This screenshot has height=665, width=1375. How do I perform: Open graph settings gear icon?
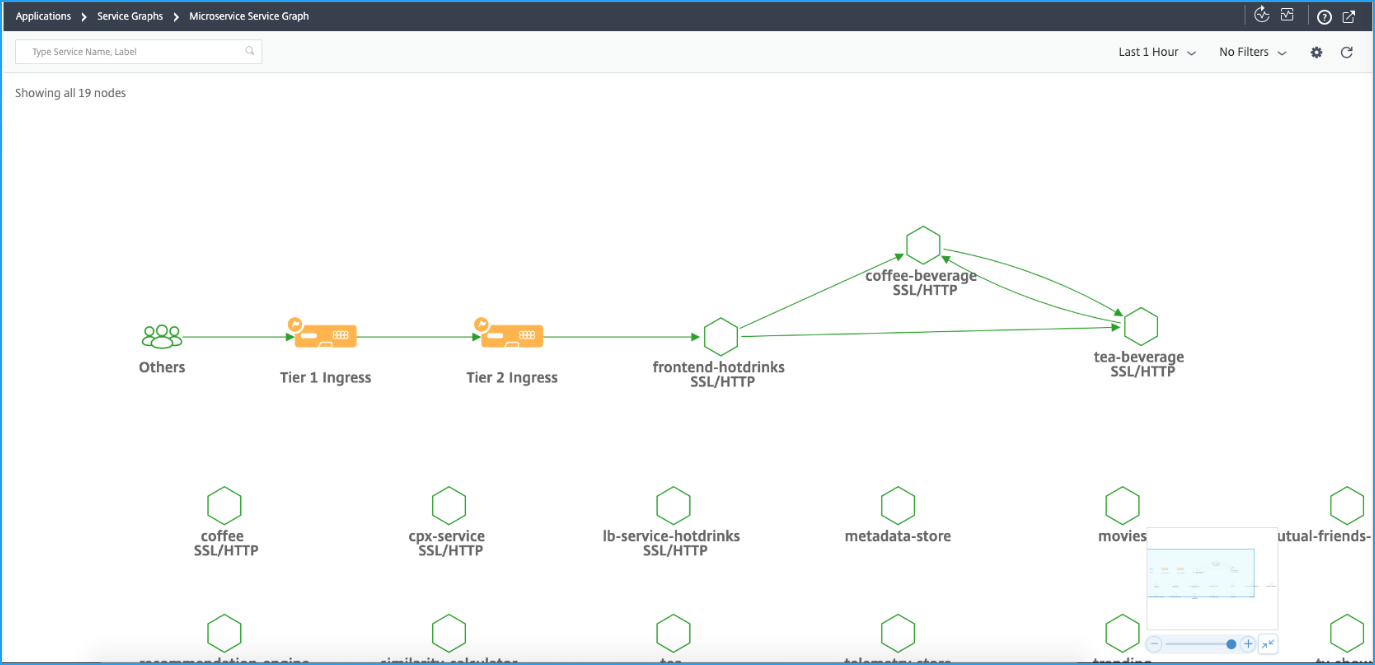tap(1316, 52)
